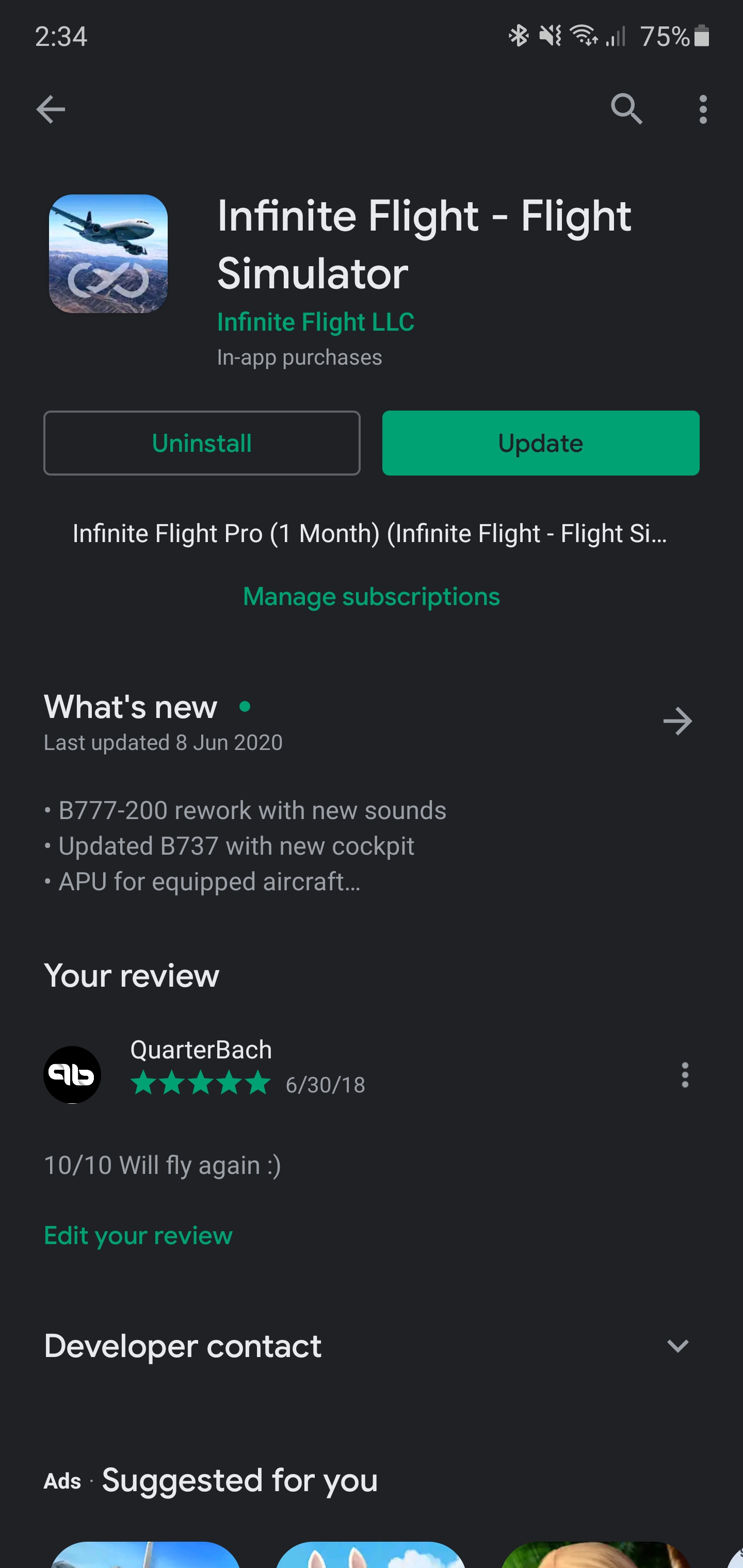Open What's new arrow
Image resolution: width=743 pixels, height=1568 pixels.
677,721
